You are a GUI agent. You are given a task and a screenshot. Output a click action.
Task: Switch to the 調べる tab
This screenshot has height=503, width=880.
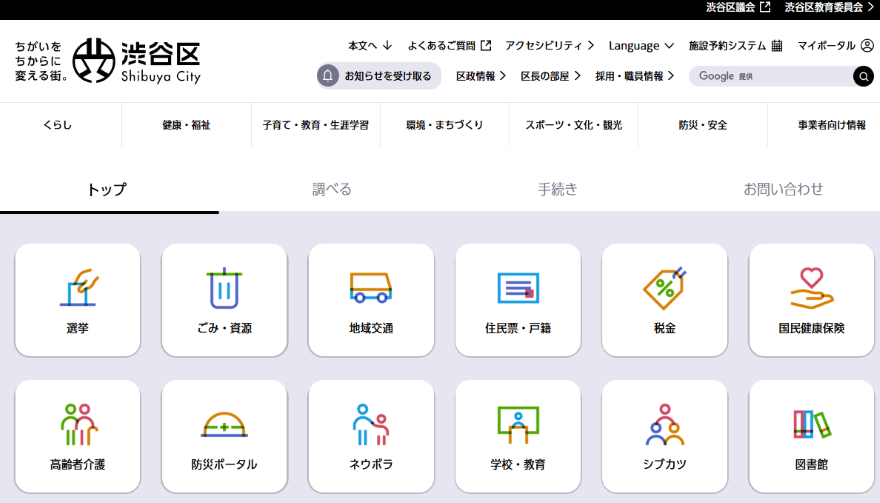click(x=332, y=189)
